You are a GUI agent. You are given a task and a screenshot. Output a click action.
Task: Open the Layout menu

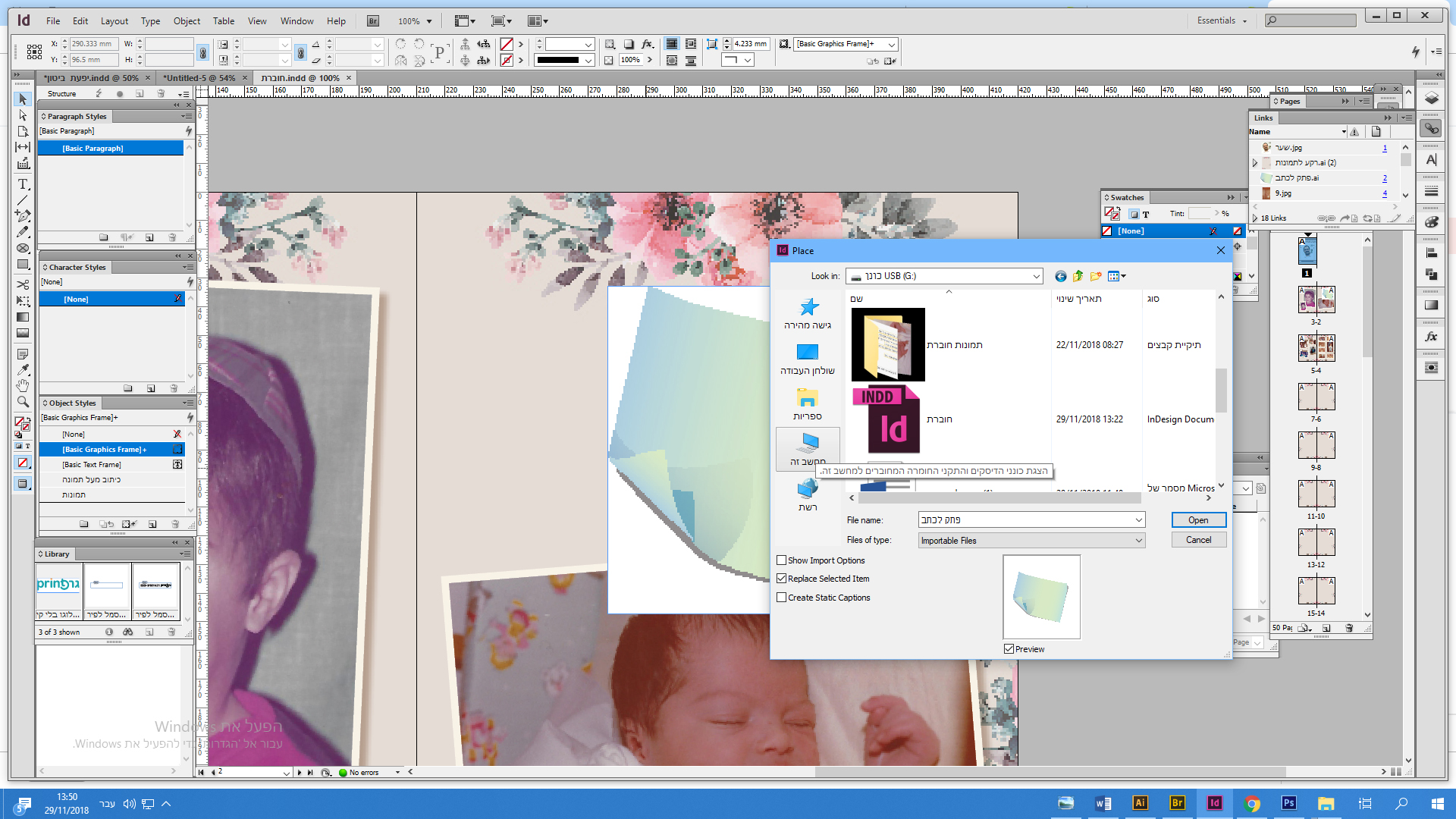tap(115, 21)
